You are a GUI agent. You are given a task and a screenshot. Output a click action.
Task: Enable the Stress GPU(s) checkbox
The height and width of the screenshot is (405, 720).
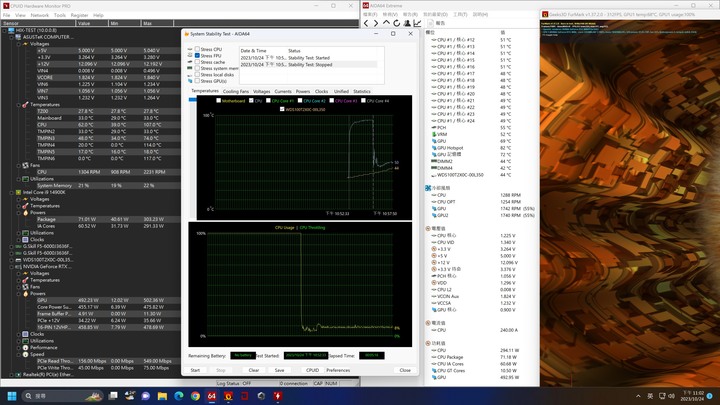tap(197, 81)
